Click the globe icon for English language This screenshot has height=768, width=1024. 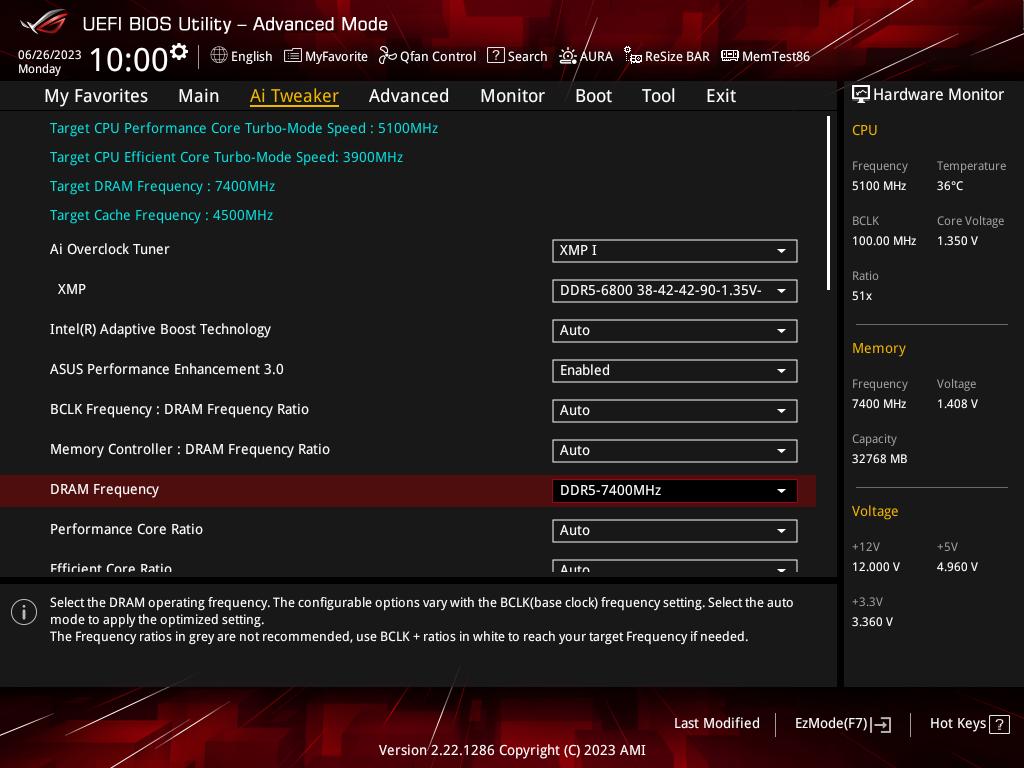point(219,56)
